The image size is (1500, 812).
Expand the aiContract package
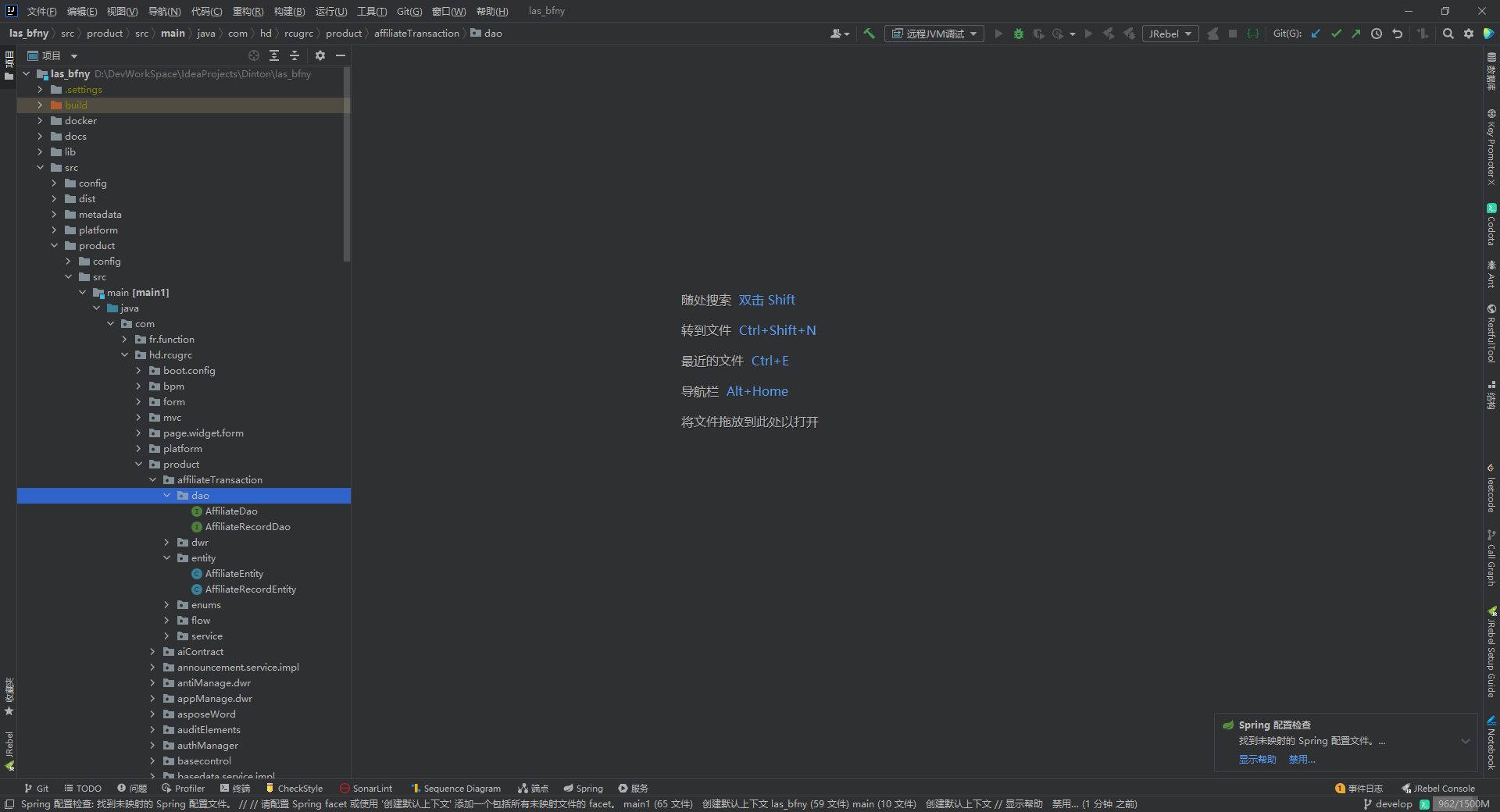pos(152,652)
